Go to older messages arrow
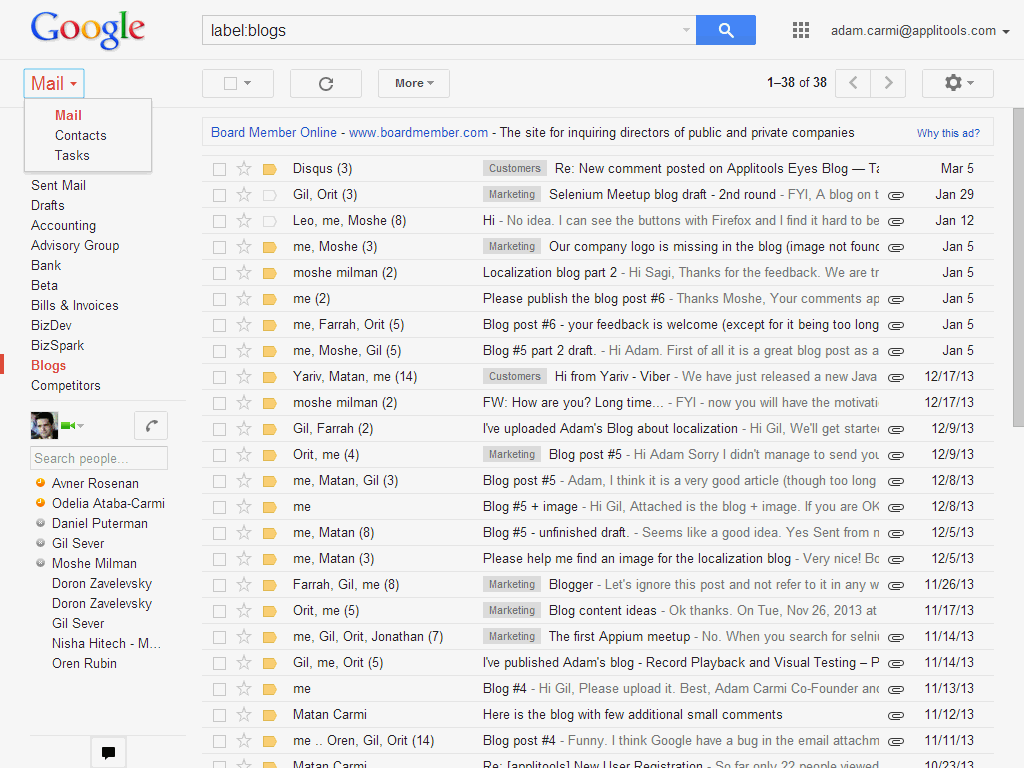1024x768 pixels. pos(888,83)
